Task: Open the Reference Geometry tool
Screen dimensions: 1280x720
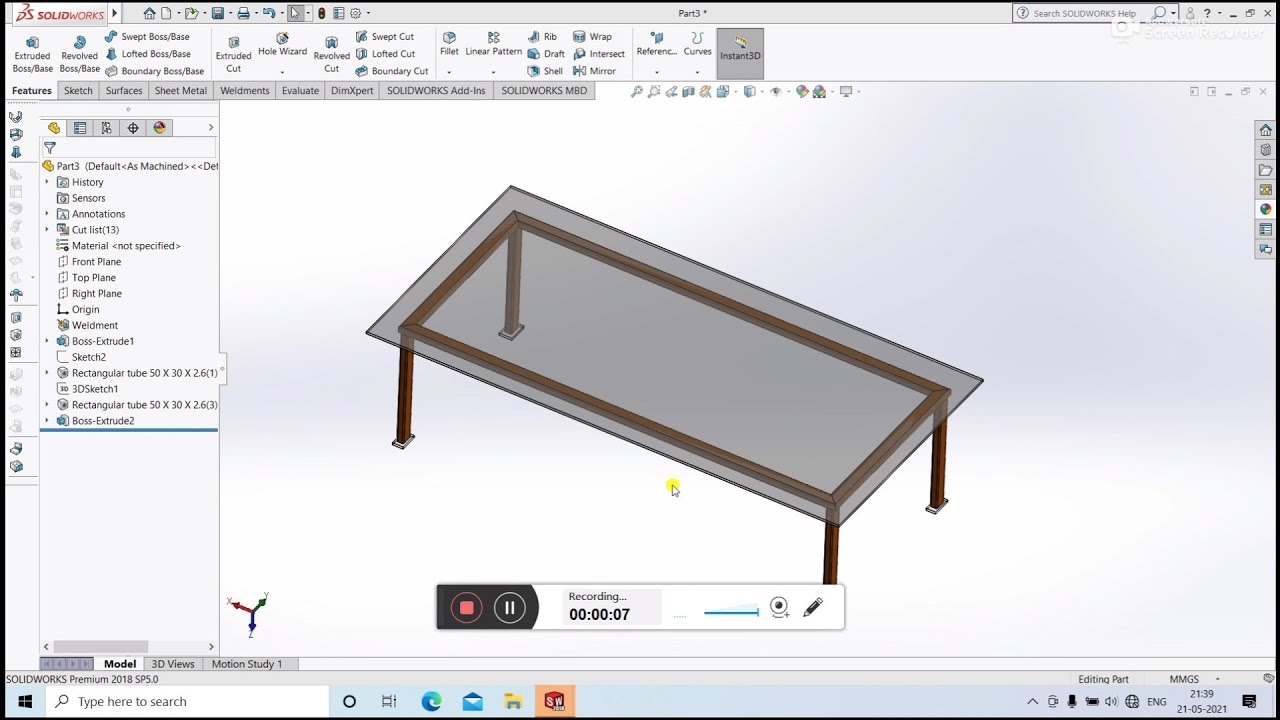Action: pyautogui.click(x=656, y=45)
